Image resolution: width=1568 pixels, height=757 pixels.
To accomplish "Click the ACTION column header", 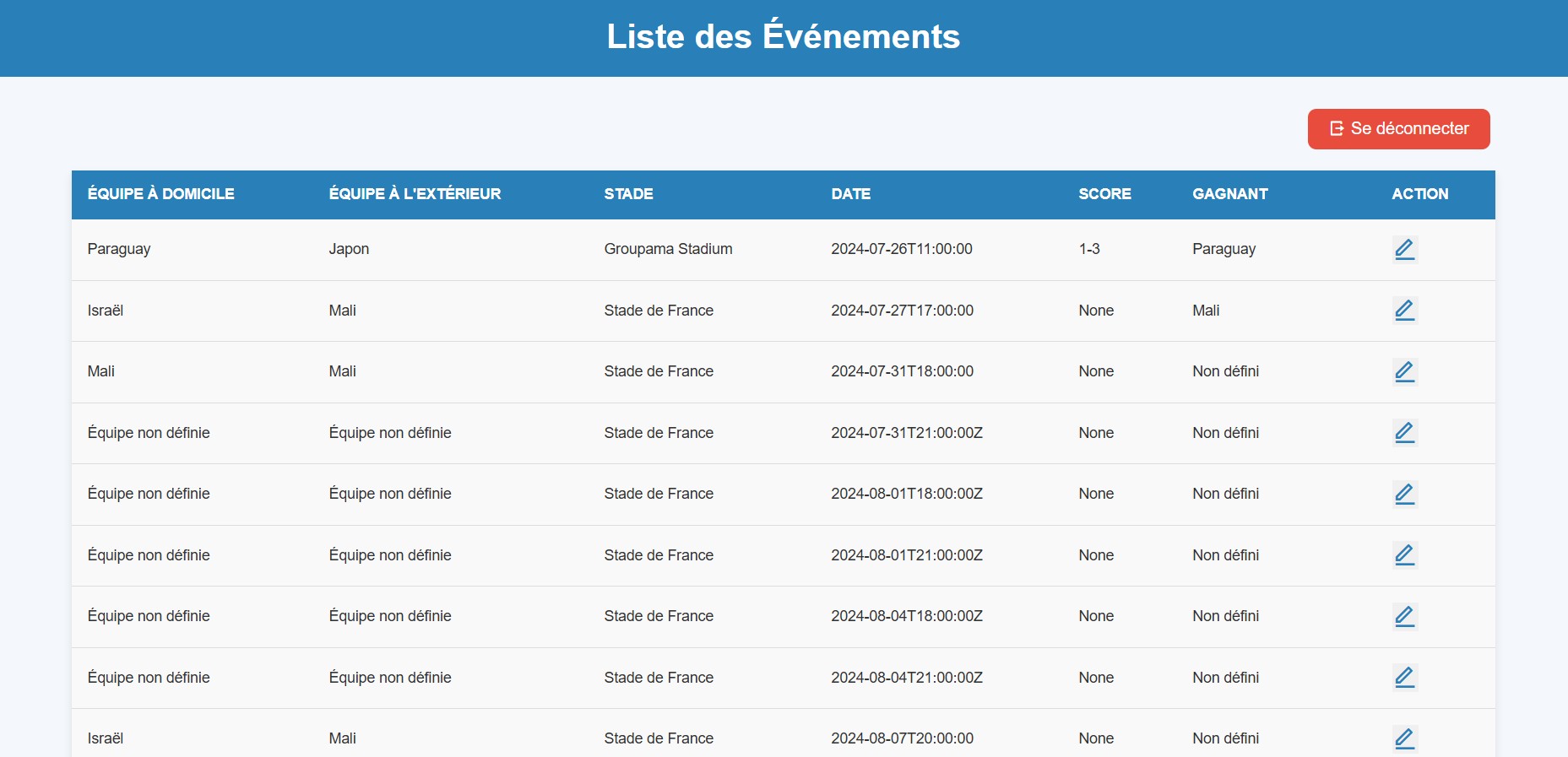I will (x=1420, y=194).
